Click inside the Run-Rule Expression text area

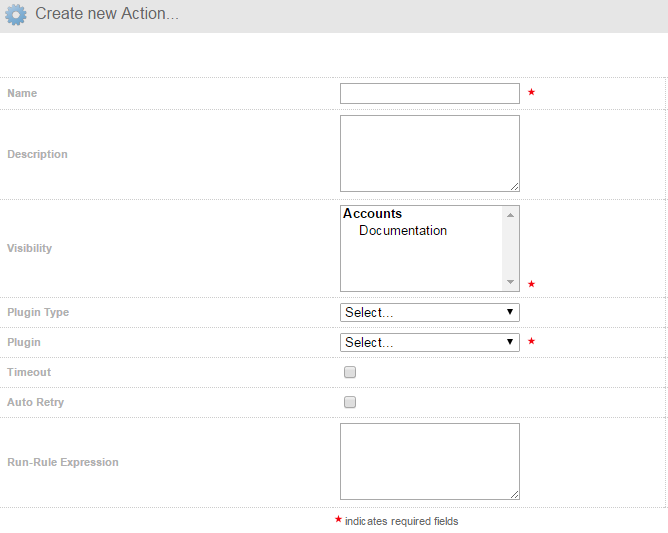[430, 461]
